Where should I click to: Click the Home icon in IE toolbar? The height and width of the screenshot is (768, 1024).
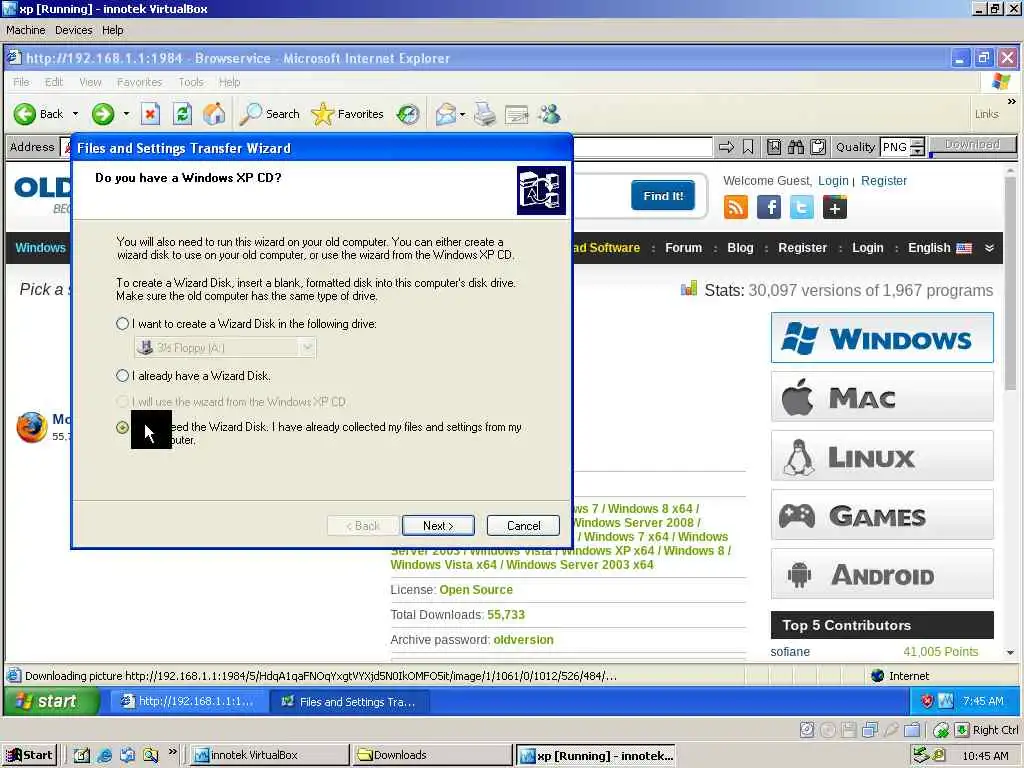pos(214,114)
